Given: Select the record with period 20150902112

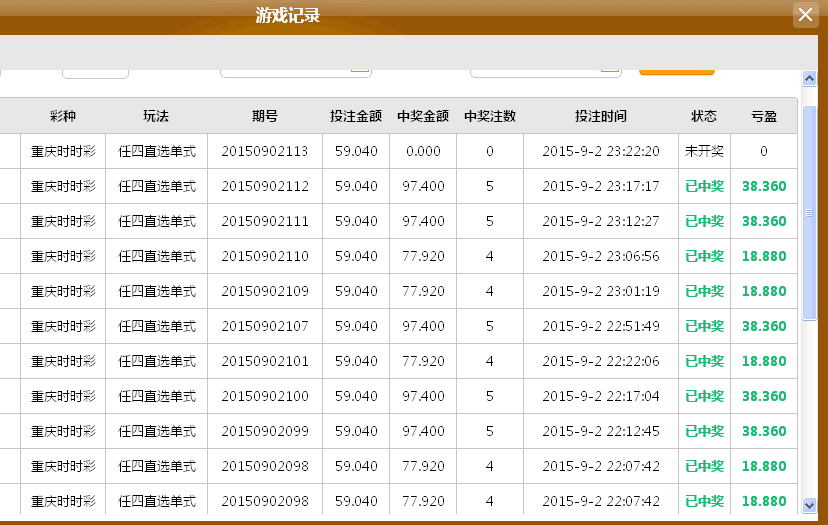Looking at the screenshot, I should click(265, 186).
